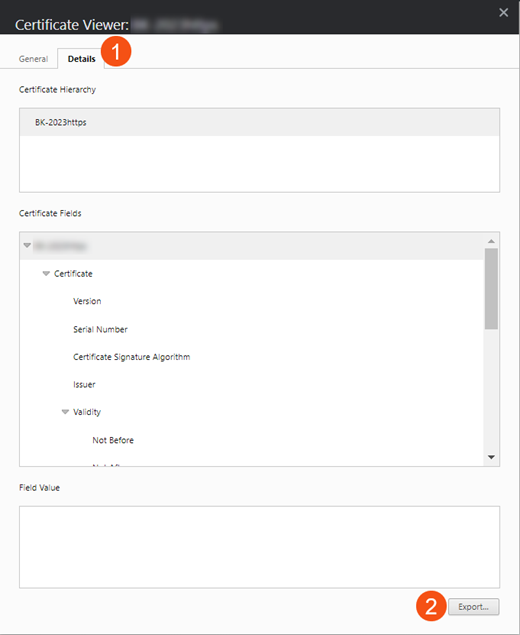
Task: Select BK-2023https in Certificate Hierarchy
Action: 259,122
